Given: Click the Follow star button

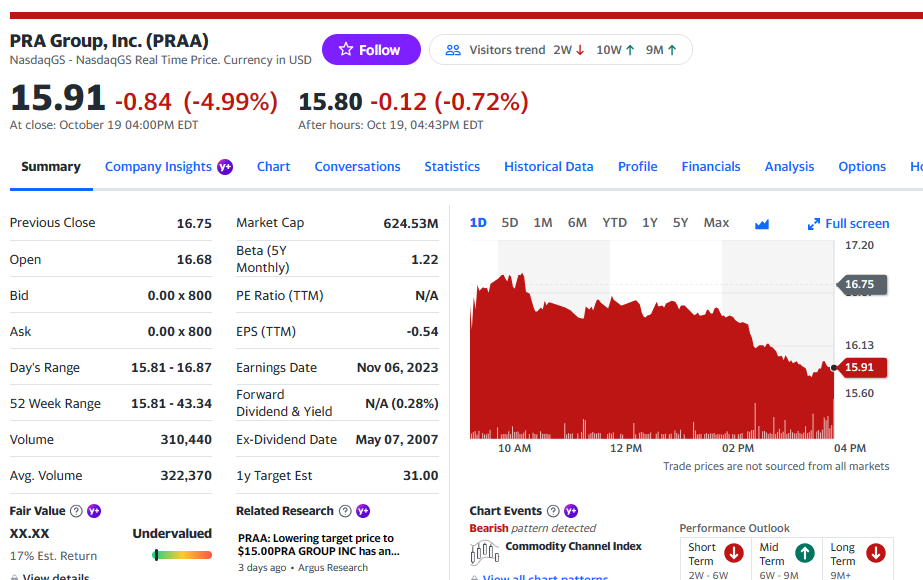Looking at the screenshot, I should coord(370,50).
